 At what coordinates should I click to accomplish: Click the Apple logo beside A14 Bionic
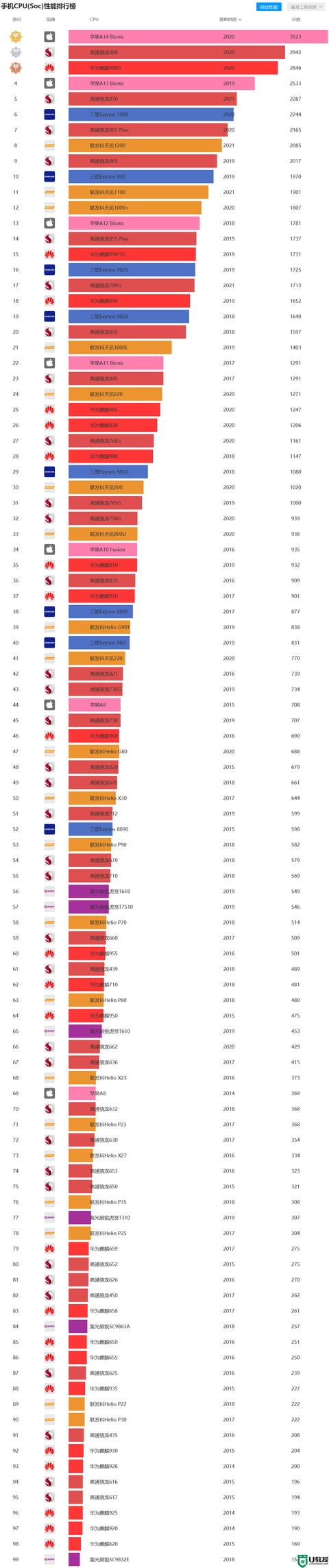(49, 36)
